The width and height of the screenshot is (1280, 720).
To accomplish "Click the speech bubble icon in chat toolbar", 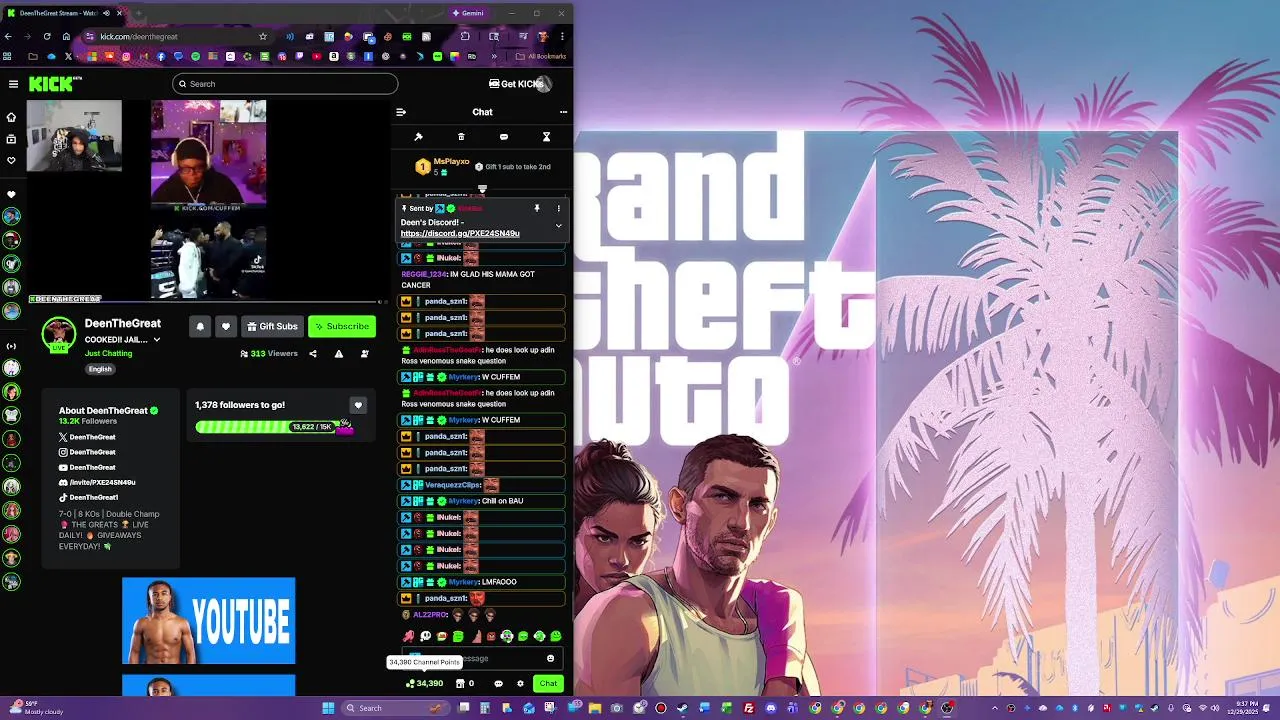I will 504,137.
